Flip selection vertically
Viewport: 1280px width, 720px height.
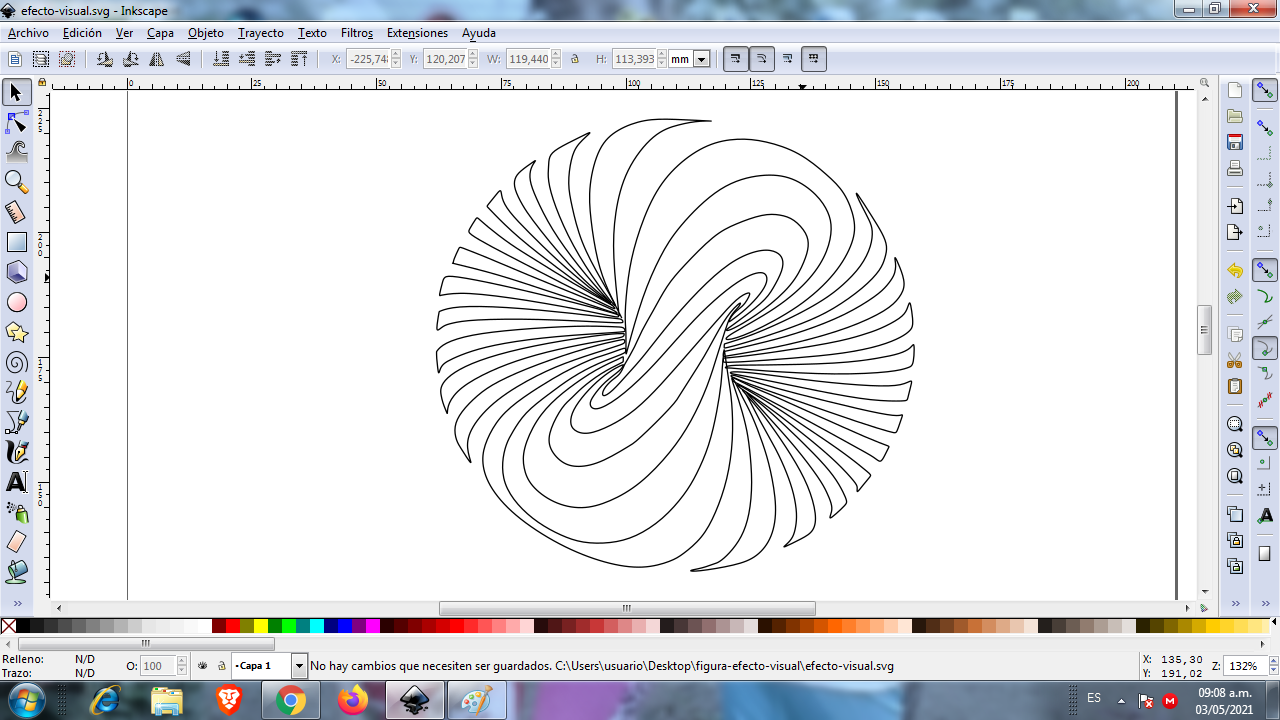pyautogui.click(x=183, y=59)
